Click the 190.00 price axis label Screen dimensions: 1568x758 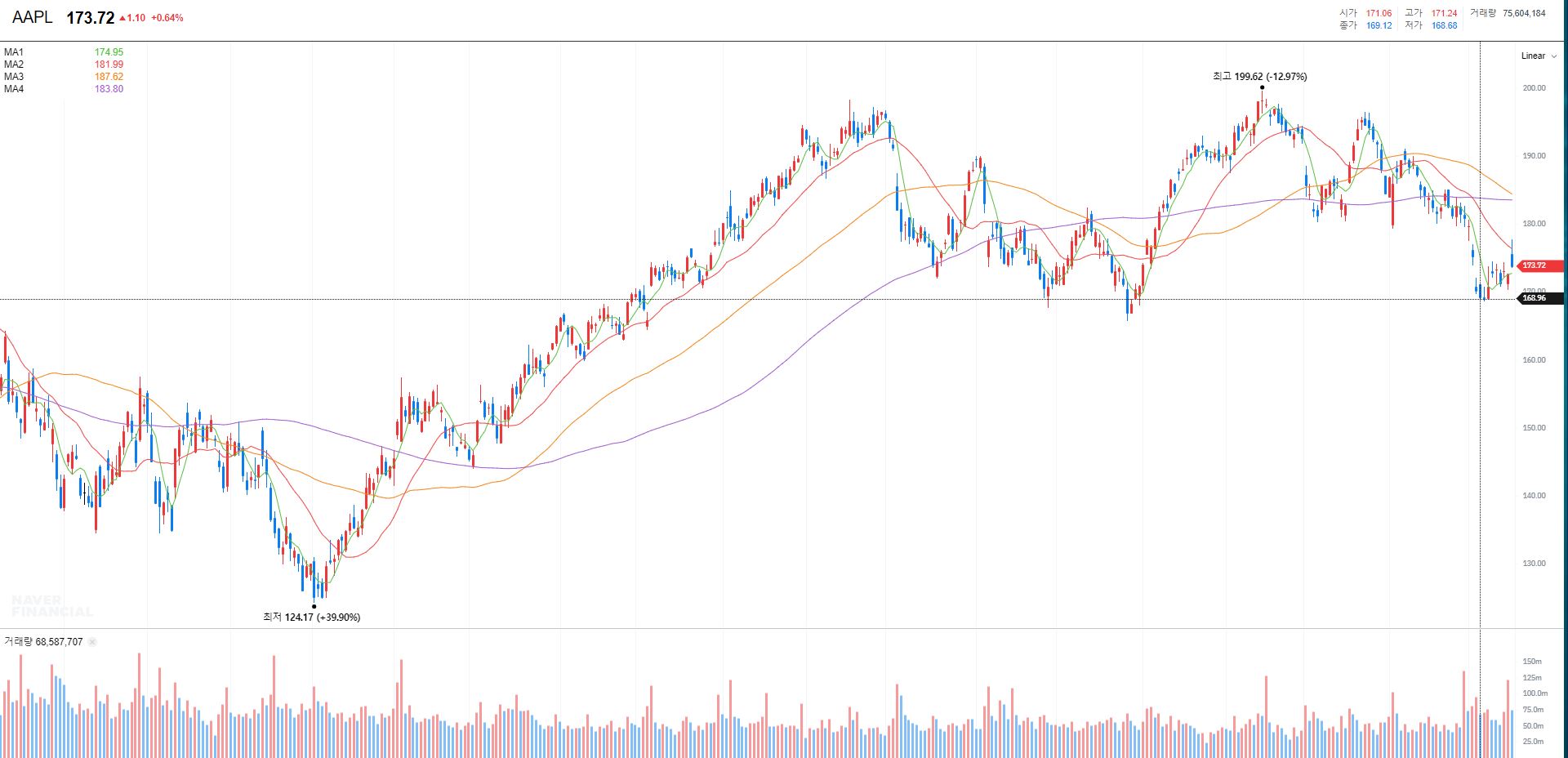(1535, 156)
